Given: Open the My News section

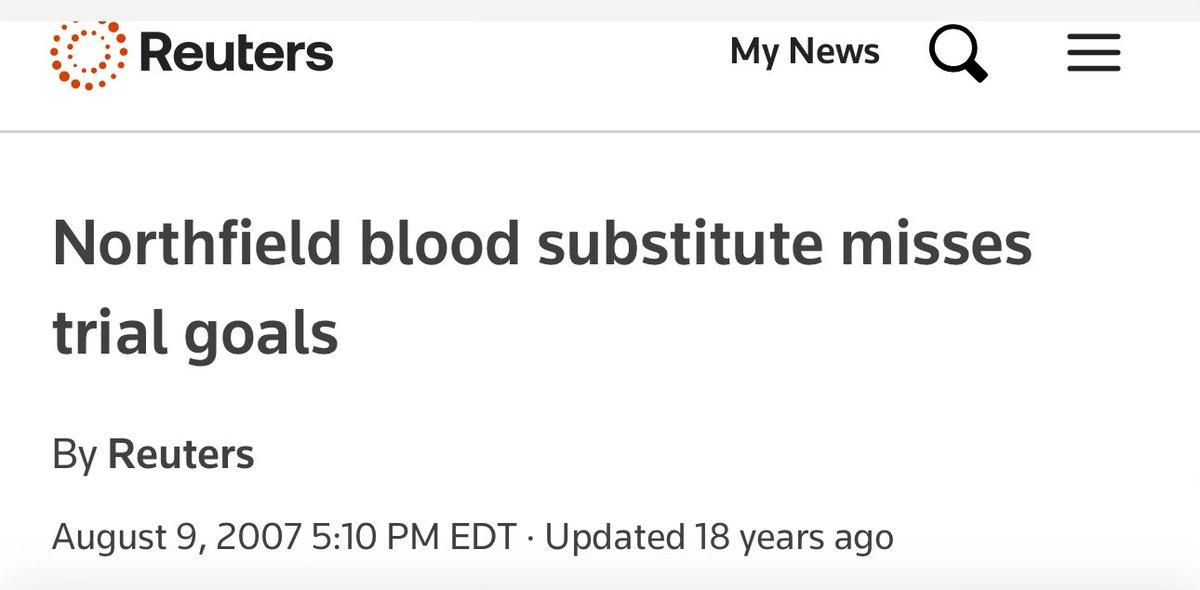Looking at the screenshot, I should pyautogui.click(x=804, y=51).
